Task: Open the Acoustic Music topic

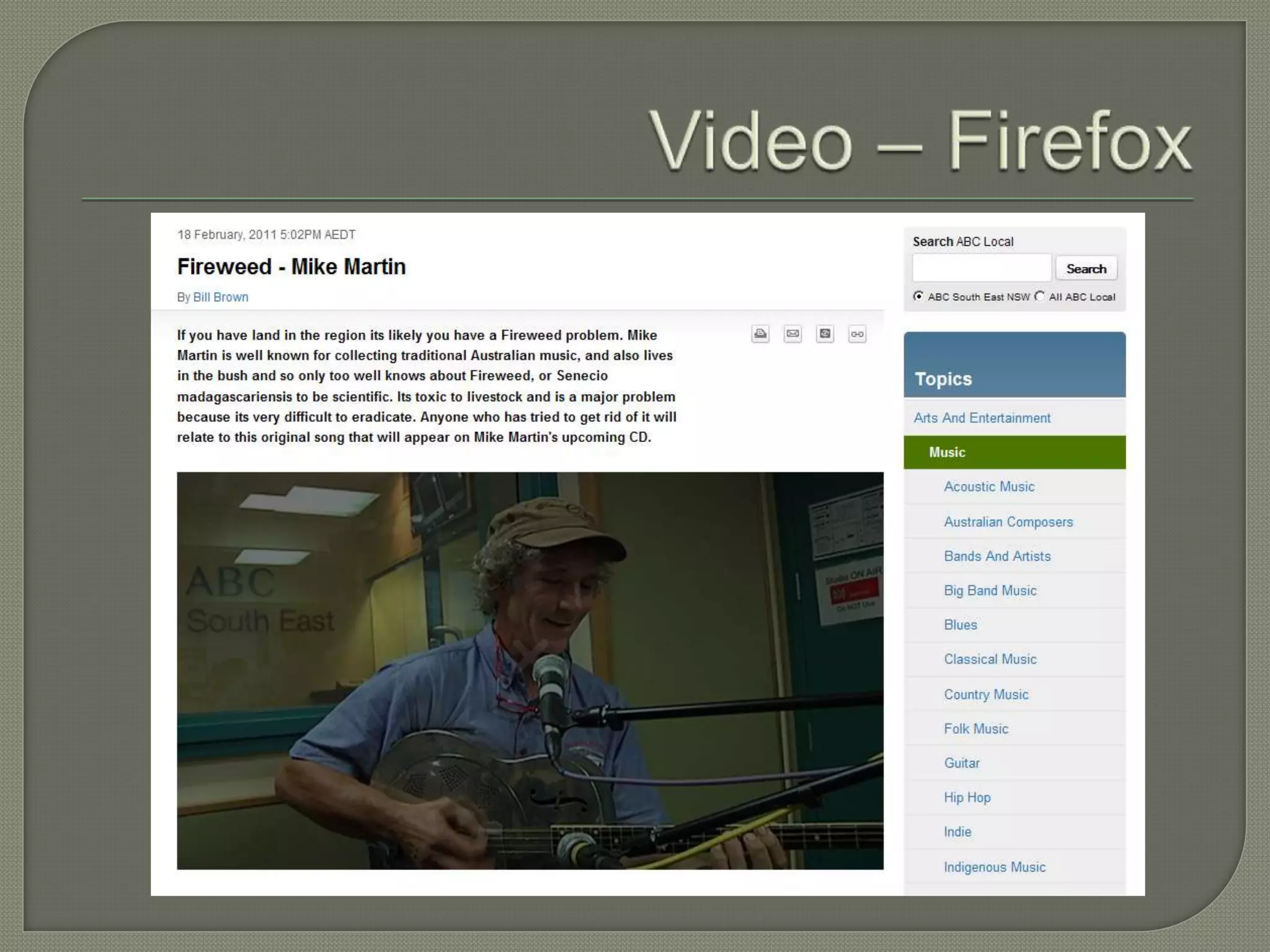Action: point(989,487)
